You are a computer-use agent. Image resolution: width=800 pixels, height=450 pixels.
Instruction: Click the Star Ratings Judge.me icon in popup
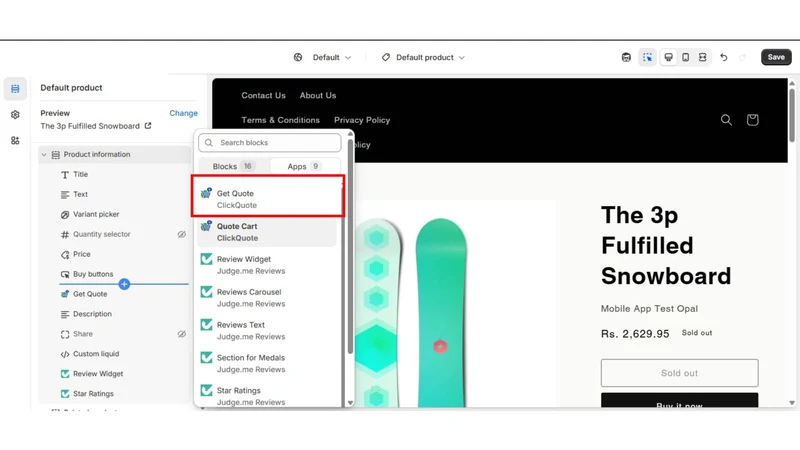click(x=206, y=390)
